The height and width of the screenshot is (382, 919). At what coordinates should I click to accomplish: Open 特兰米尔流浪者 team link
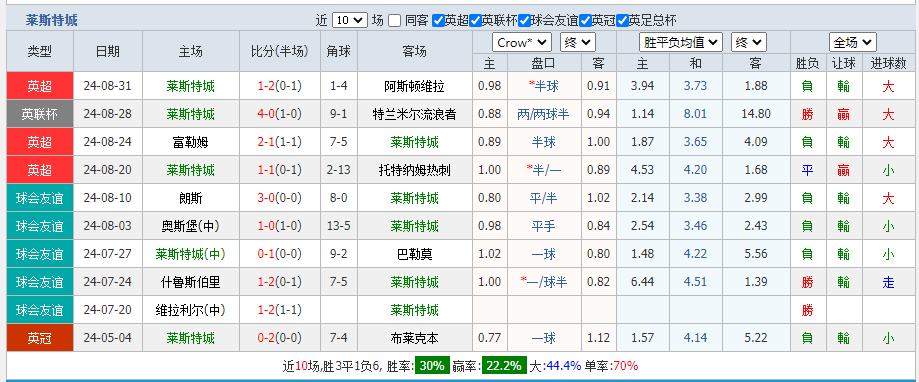414,114
